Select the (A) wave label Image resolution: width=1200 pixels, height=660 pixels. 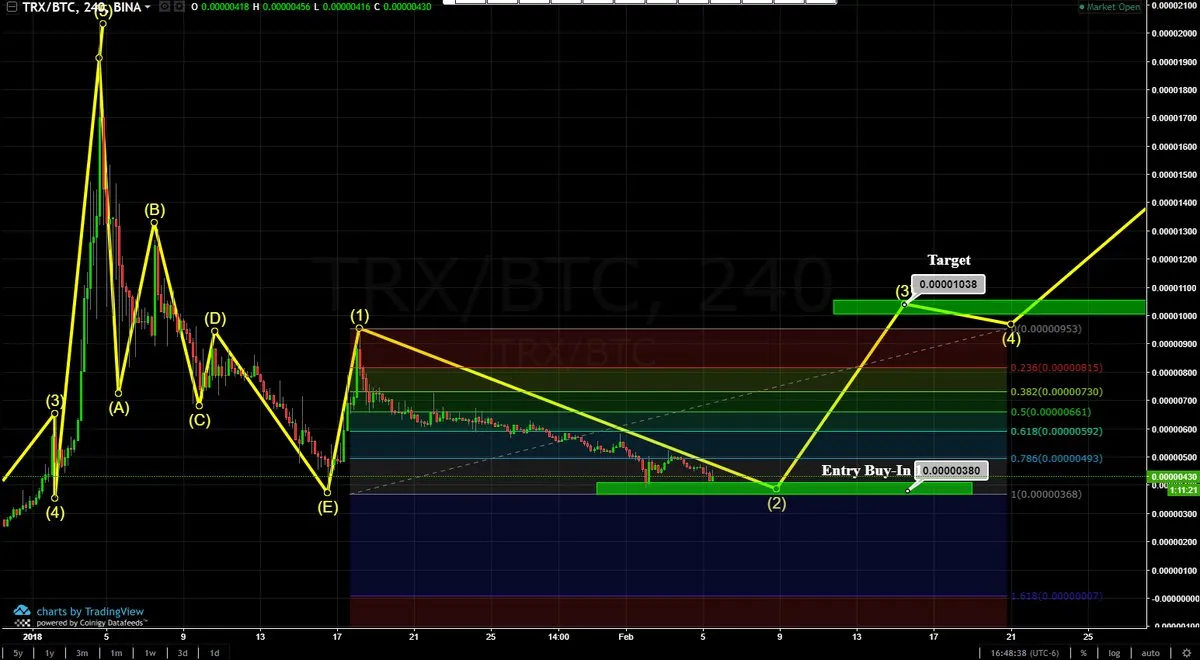[119, 408]
